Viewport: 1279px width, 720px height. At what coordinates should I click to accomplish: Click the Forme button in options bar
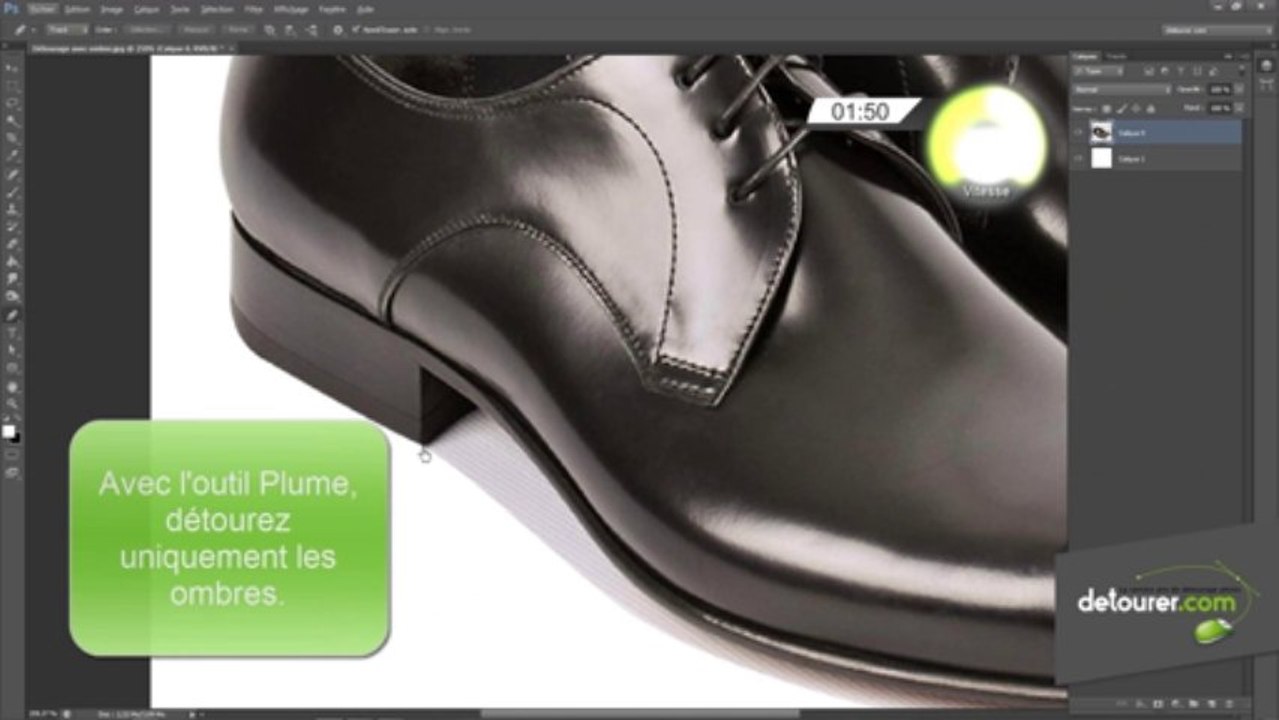[238, 30]
